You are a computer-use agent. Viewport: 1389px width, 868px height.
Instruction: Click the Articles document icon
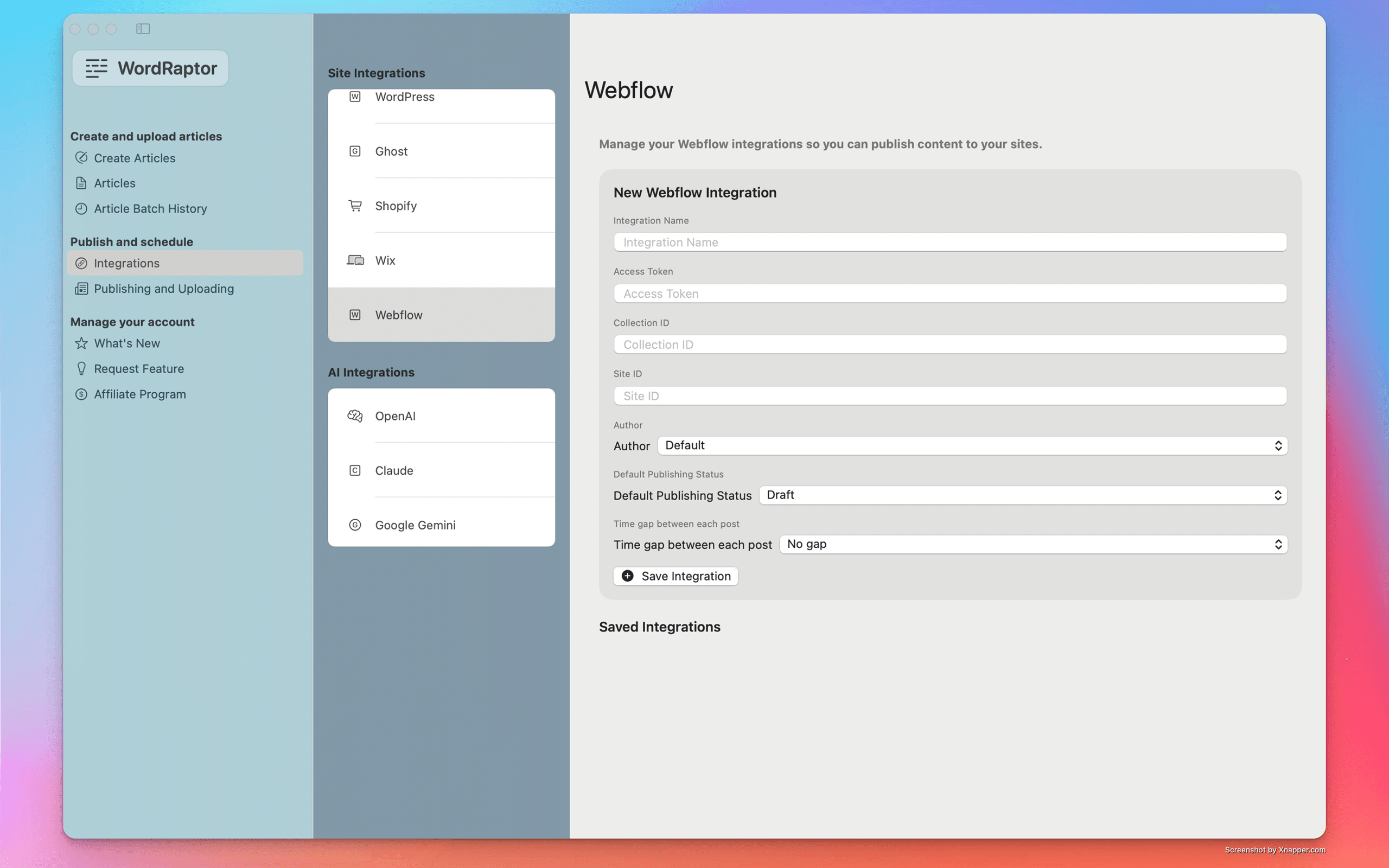coord(81,183)
